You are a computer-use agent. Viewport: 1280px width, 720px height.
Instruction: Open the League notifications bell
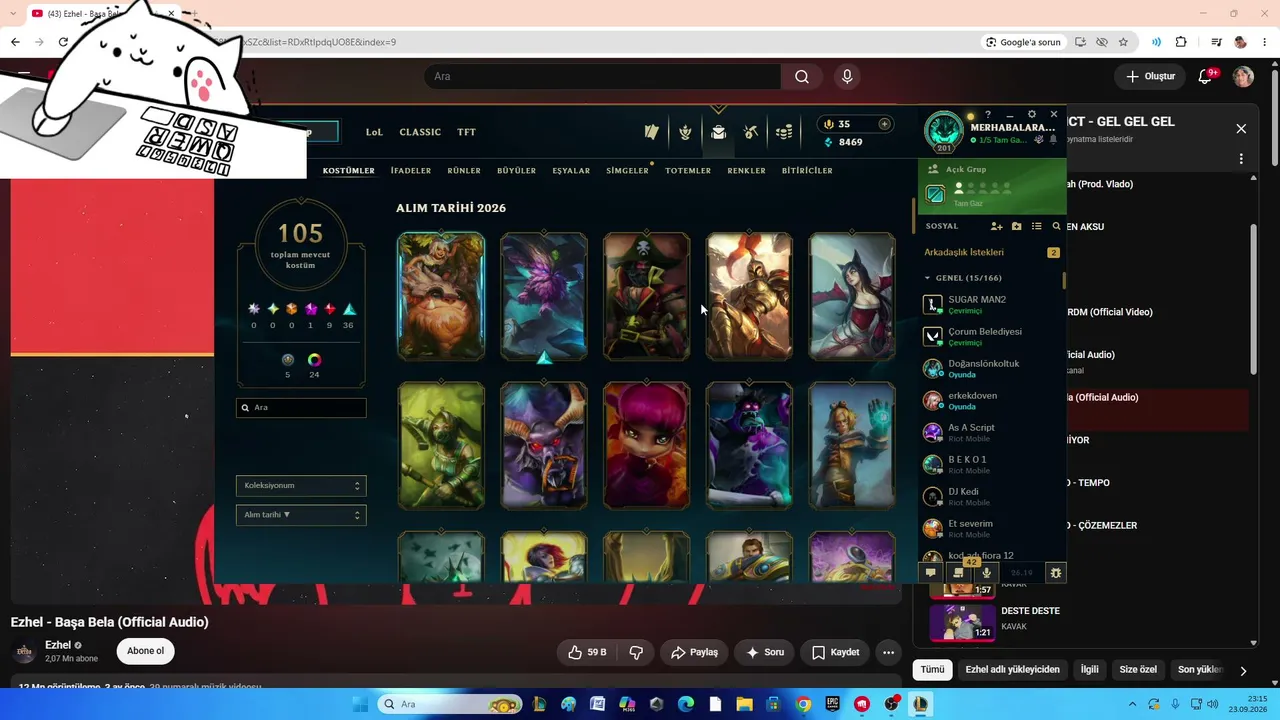[x=1053, y=140]
